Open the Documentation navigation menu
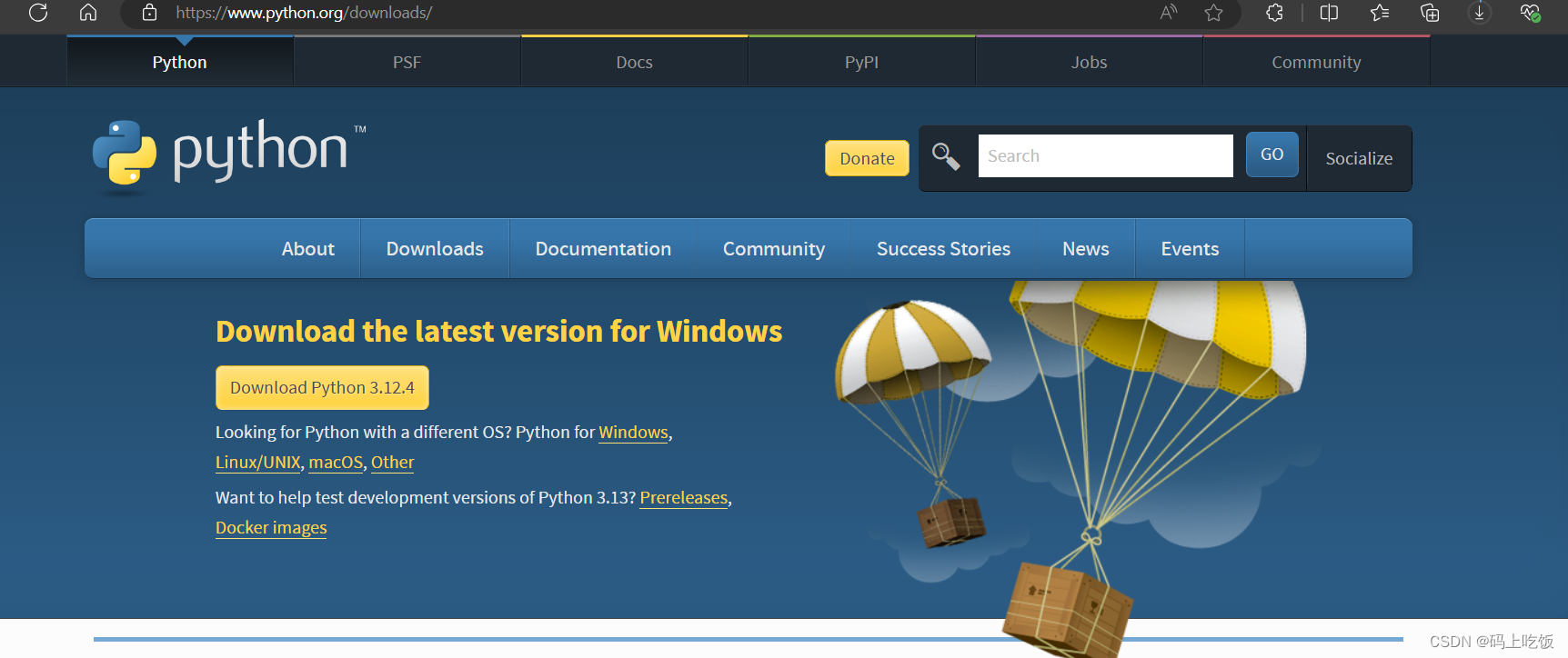The height and width of the screenshot is (658, 1568). [603, 248]
